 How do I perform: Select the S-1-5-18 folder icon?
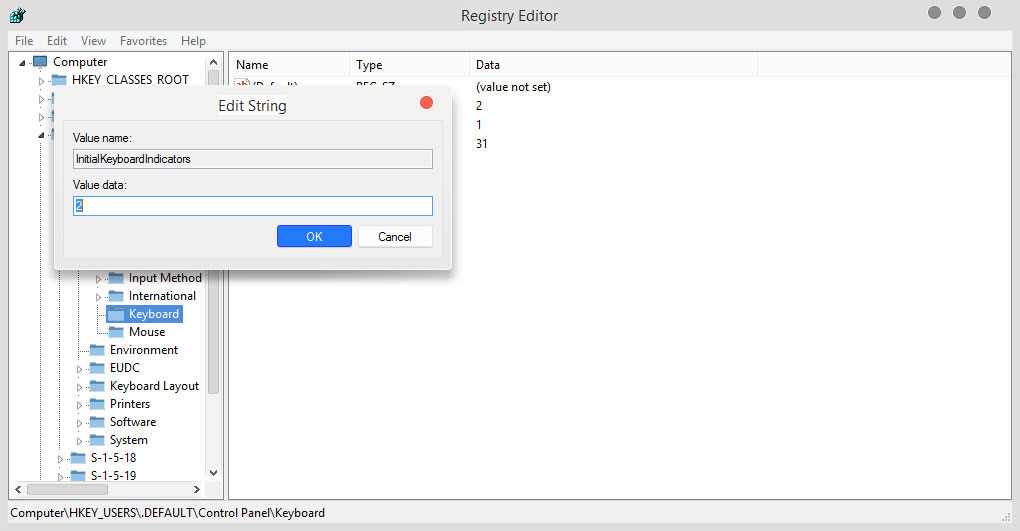point(78,458)
